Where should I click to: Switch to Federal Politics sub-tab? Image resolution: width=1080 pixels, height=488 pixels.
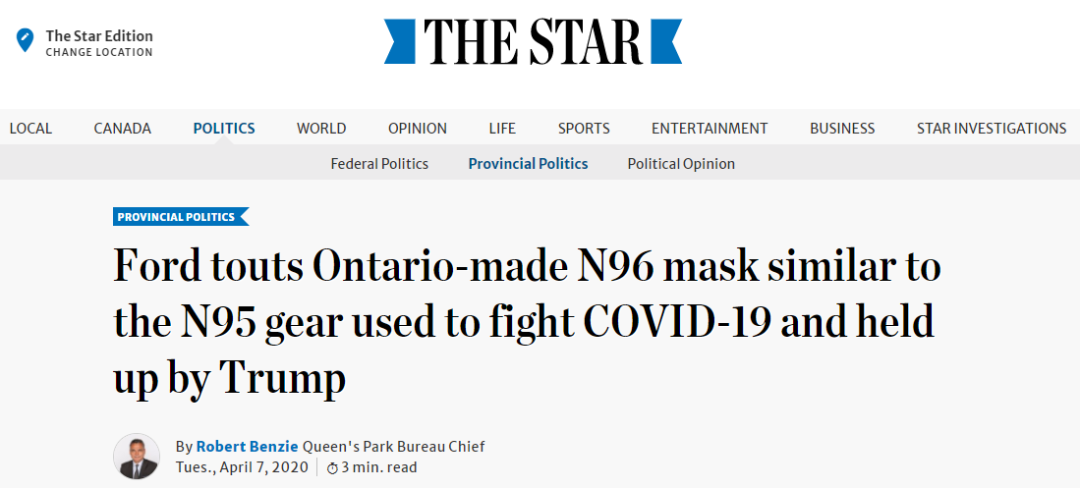(380, 164)
